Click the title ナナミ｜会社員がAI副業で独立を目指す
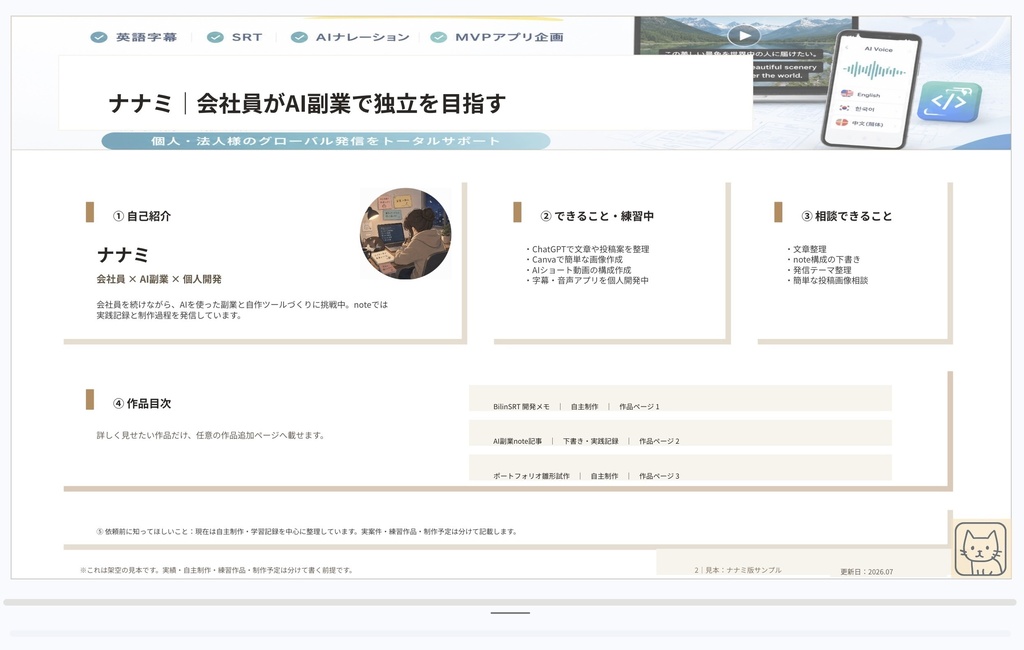 click(307, 103)
